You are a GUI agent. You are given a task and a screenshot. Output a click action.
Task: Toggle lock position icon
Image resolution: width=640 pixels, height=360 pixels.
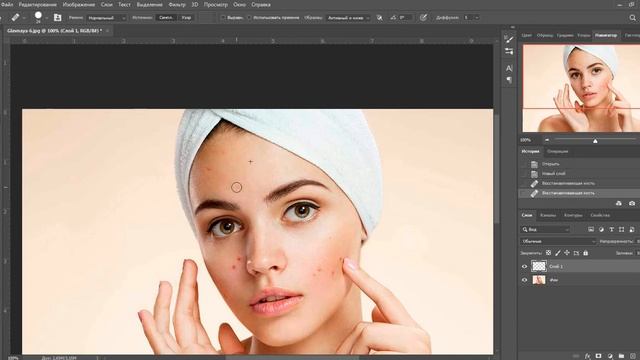pos(567,253)
